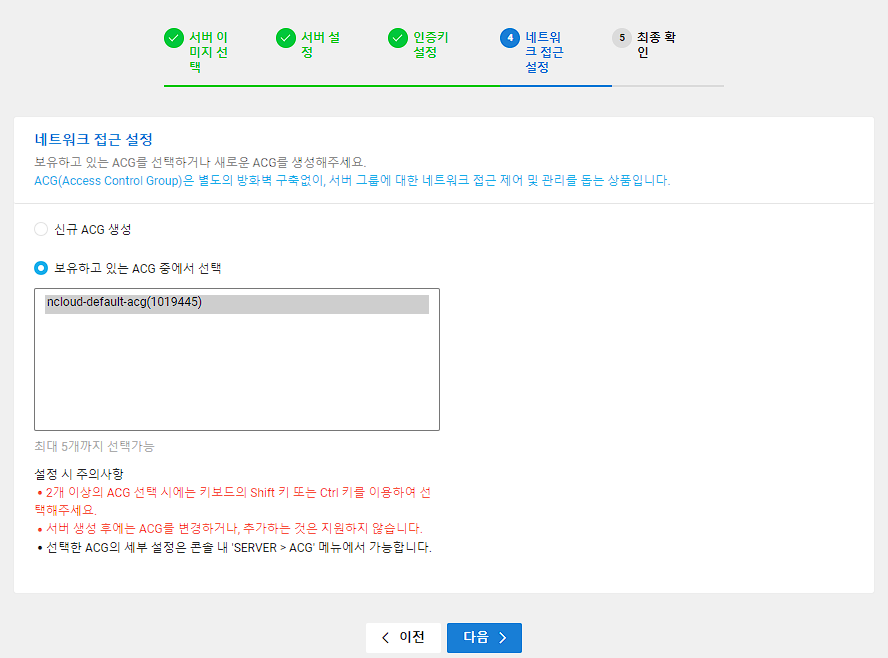Click the ACG(Access Control Group) description text
This screenshot has height=658, width=888.
tap(352, 181)
